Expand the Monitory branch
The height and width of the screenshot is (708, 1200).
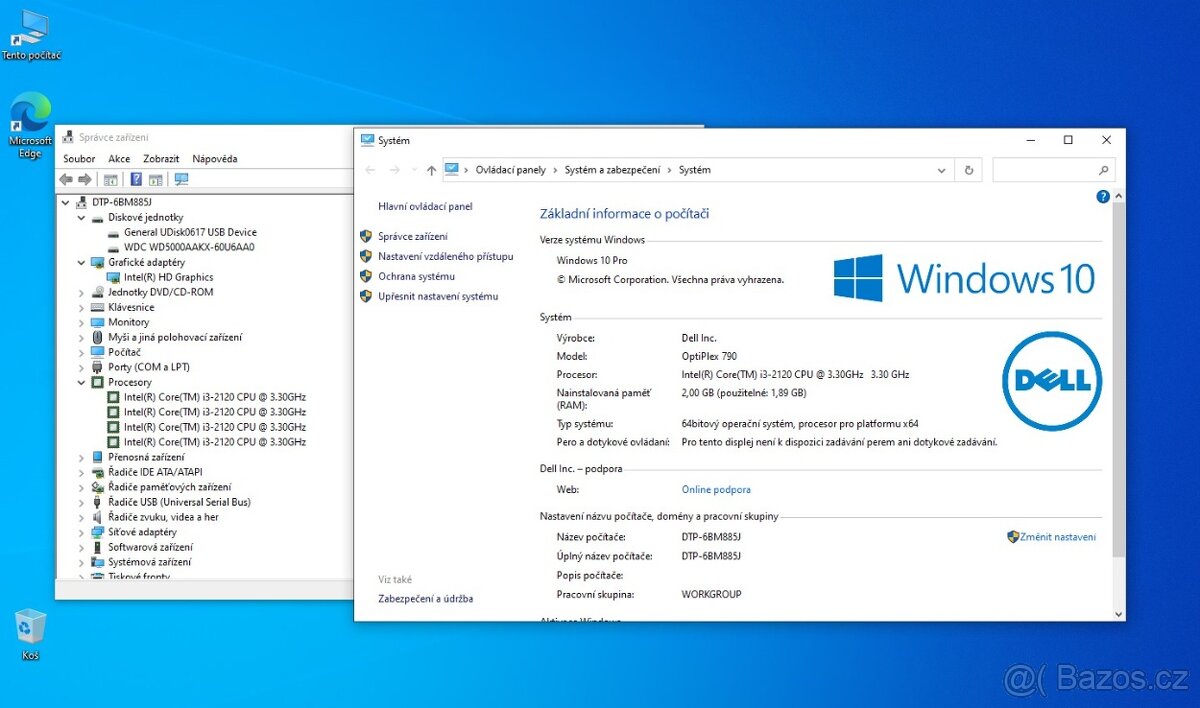pos(82,322)
